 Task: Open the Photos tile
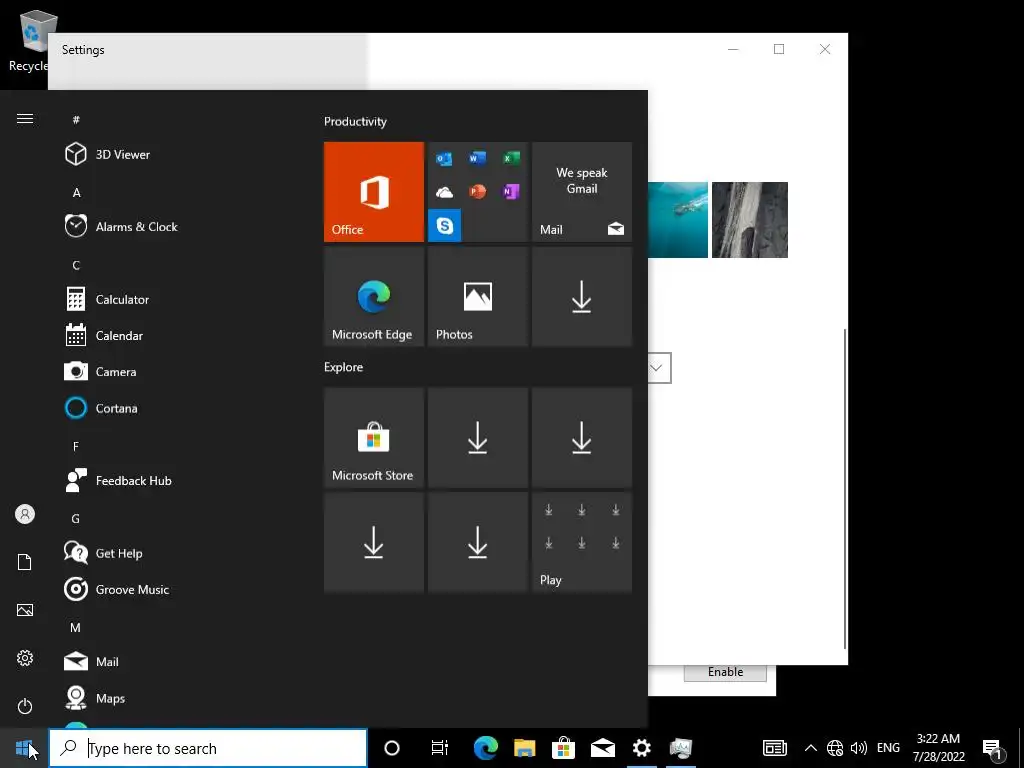[x=477, y=296]
